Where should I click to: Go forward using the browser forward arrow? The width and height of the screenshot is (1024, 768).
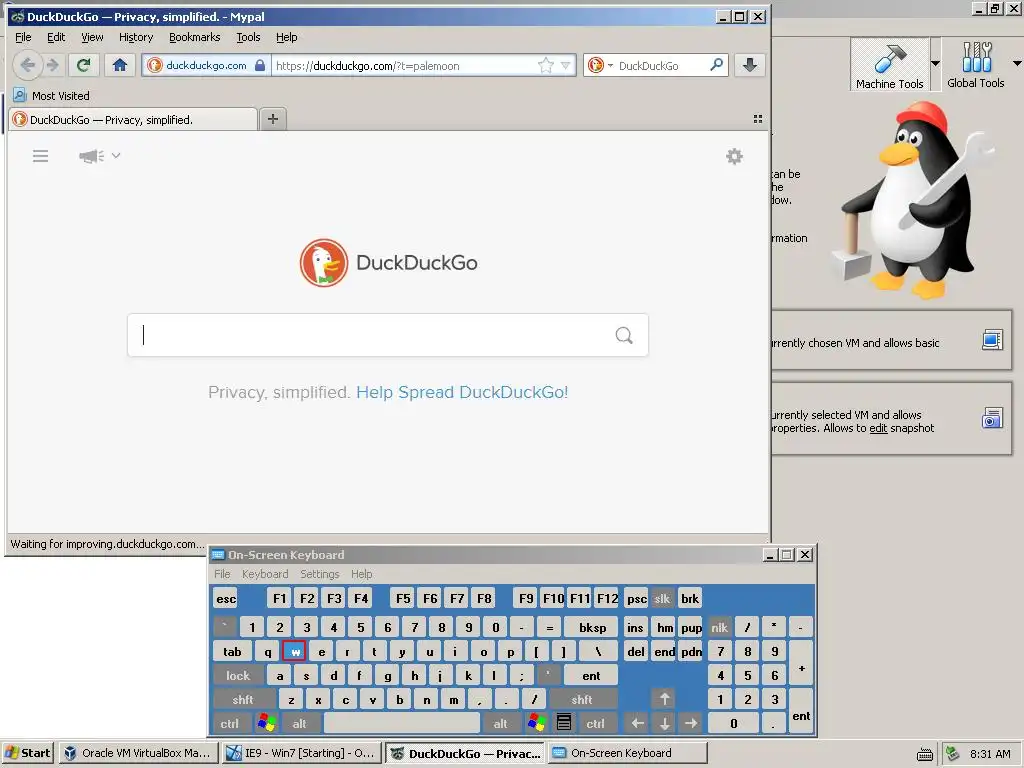click(x=53, y=65)
